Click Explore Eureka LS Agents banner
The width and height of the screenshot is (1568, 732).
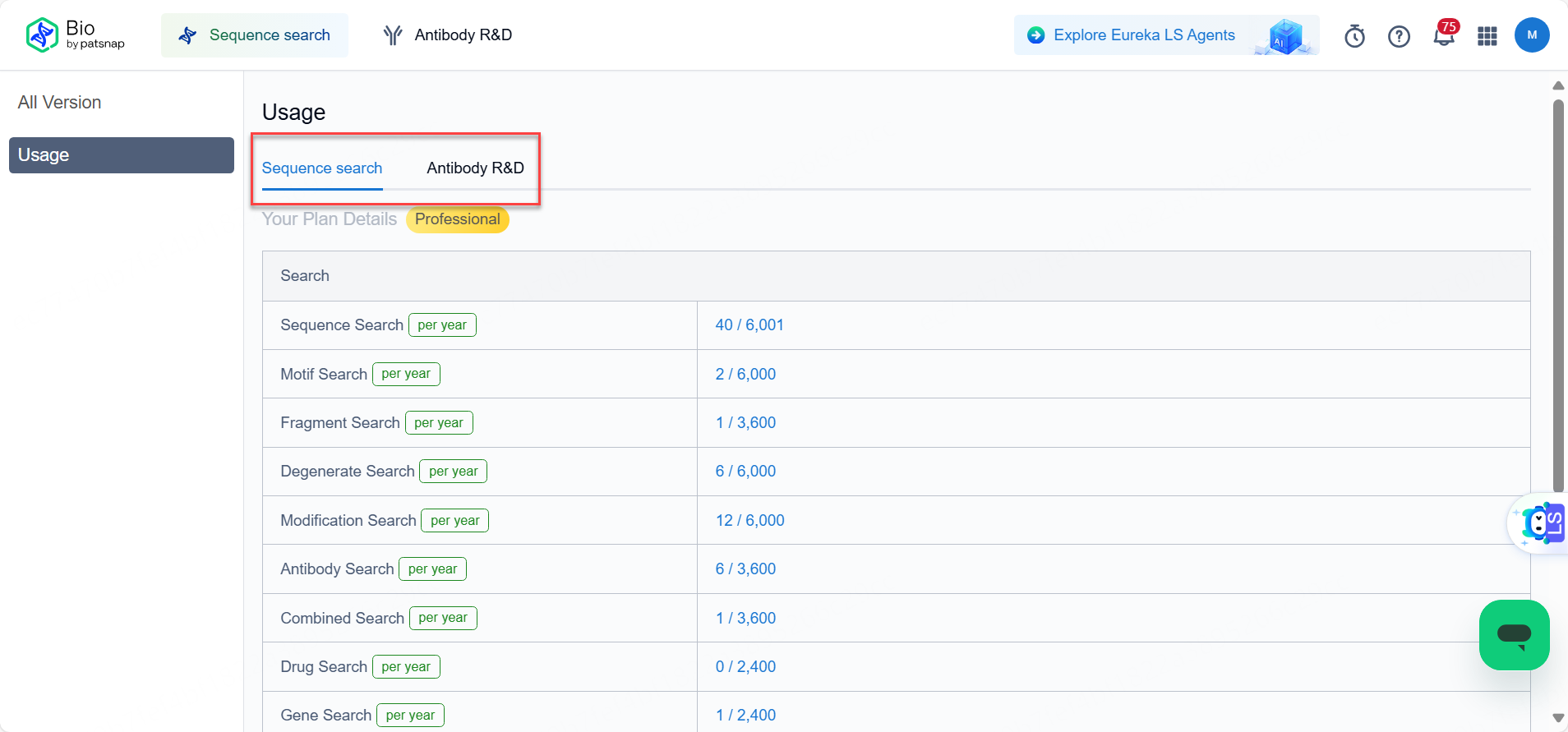(1144, 35)
